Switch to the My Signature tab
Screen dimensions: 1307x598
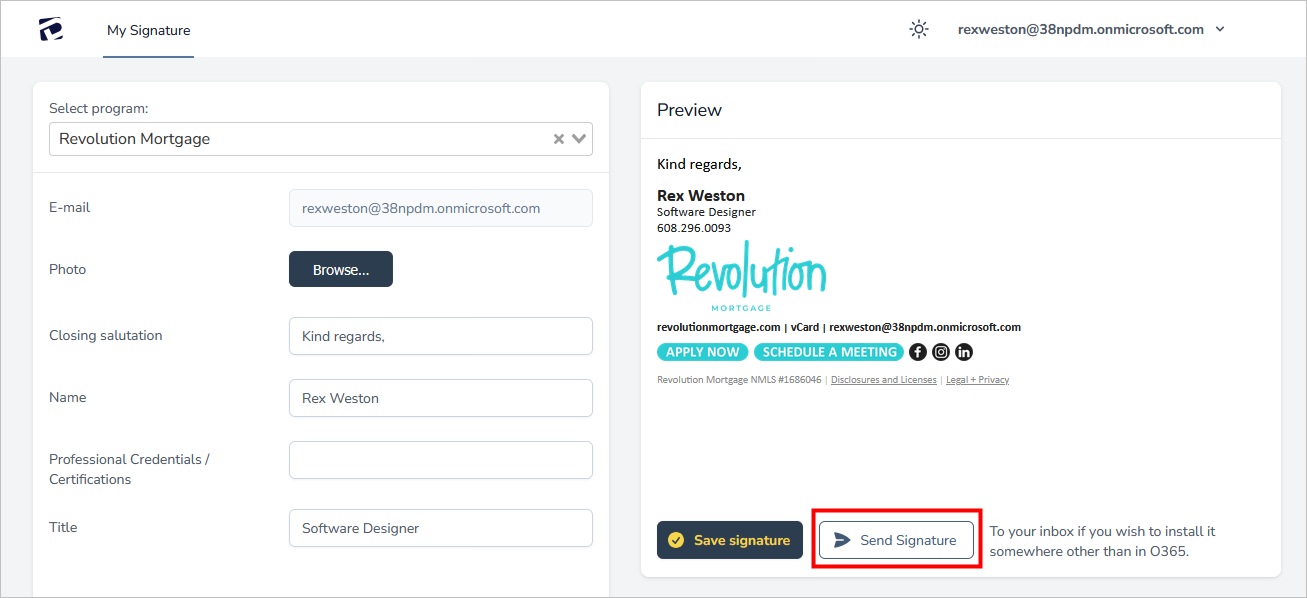click(x=148, y=31)
